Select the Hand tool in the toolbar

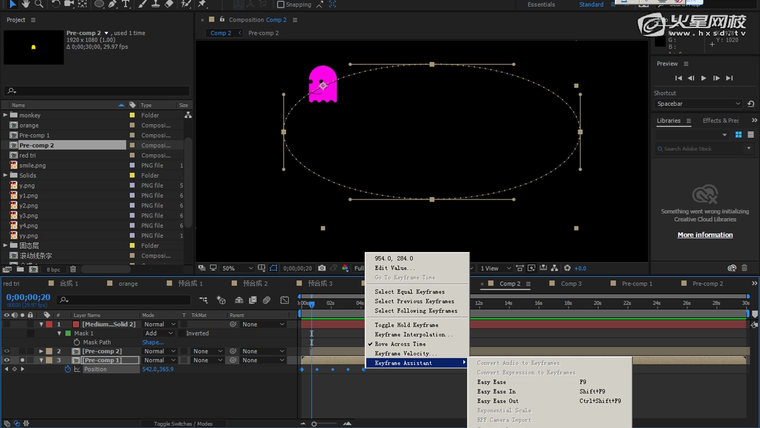[24, 5]
